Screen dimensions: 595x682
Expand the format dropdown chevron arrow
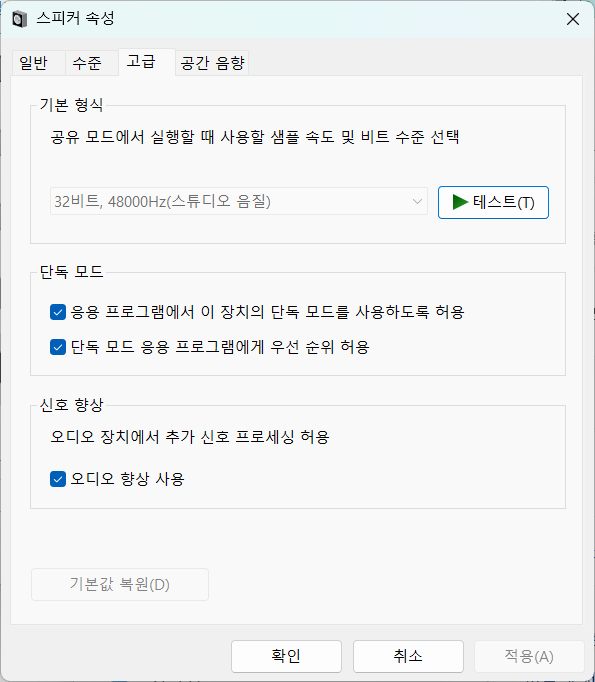pos(417,201)
